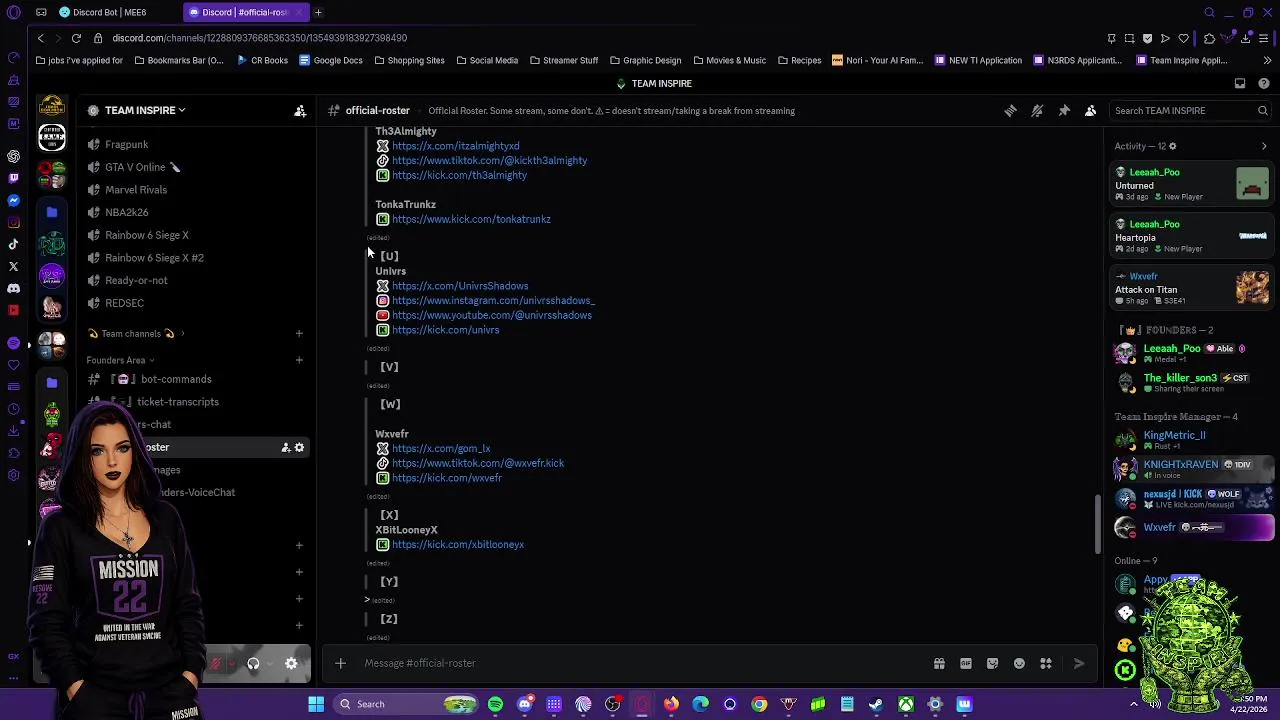
Task: Focus the Message #official-roster input
Action: (640, 663)
